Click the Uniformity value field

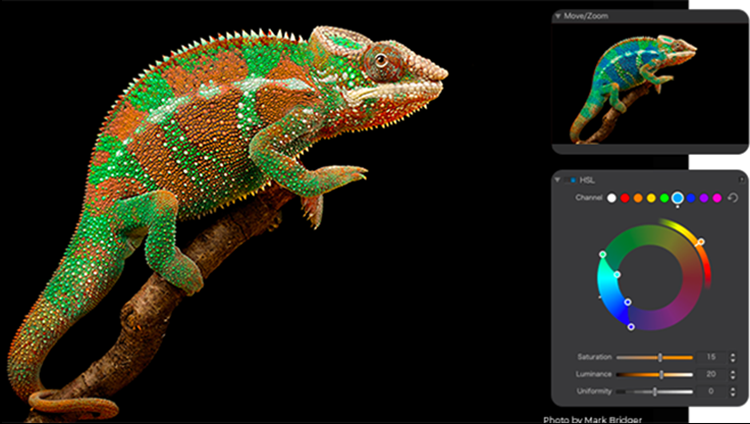click(x=710, y=391)
